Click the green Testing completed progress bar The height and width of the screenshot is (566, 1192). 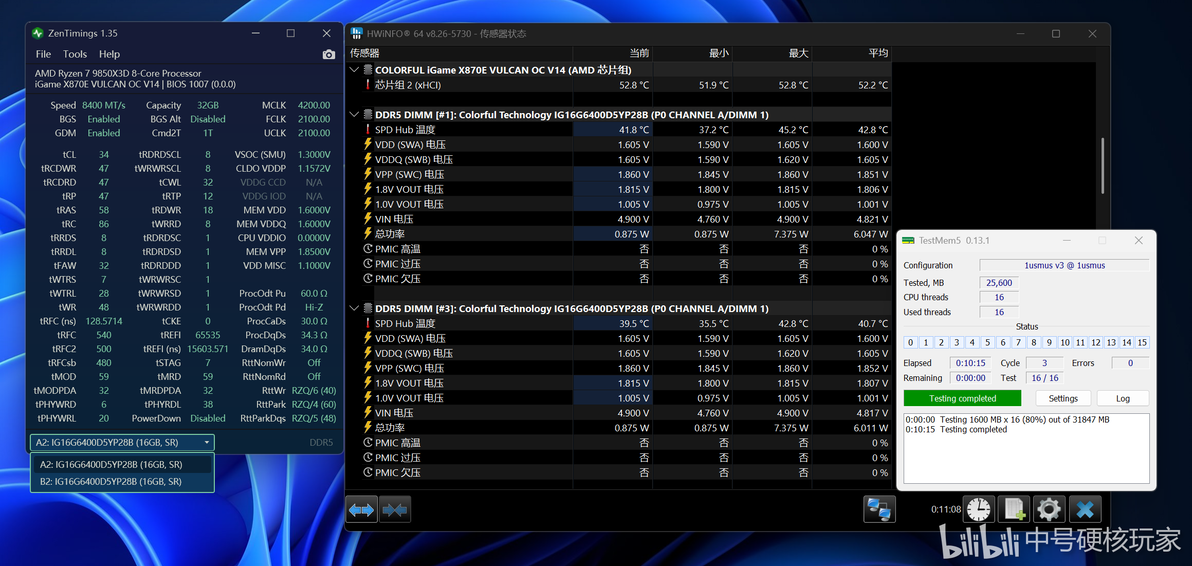tap(962, 399)
